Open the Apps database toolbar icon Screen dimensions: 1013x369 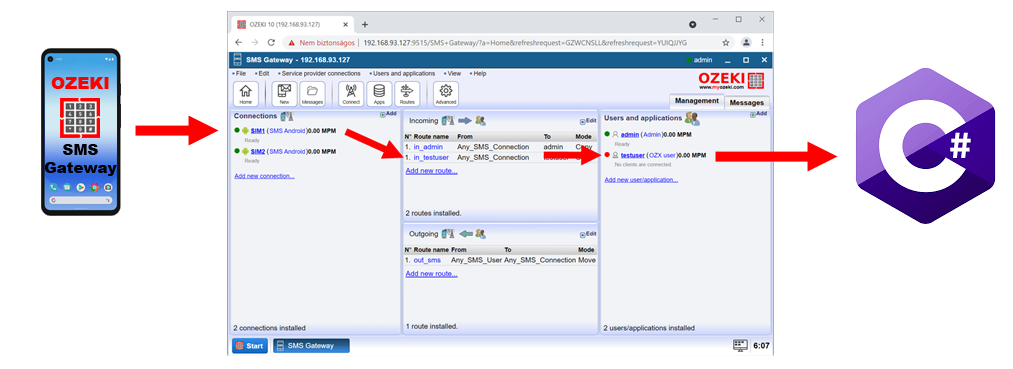(x=379, y=94)
